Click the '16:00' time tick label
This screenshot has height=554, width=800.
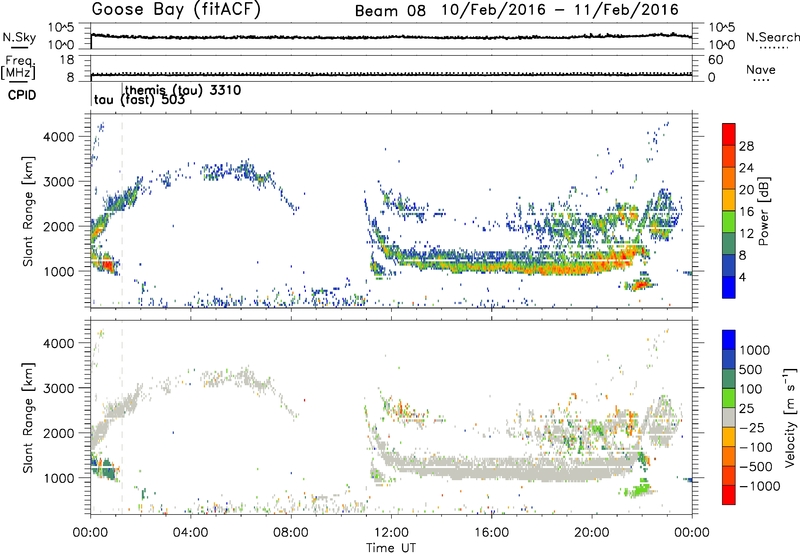tap(491, 533)
